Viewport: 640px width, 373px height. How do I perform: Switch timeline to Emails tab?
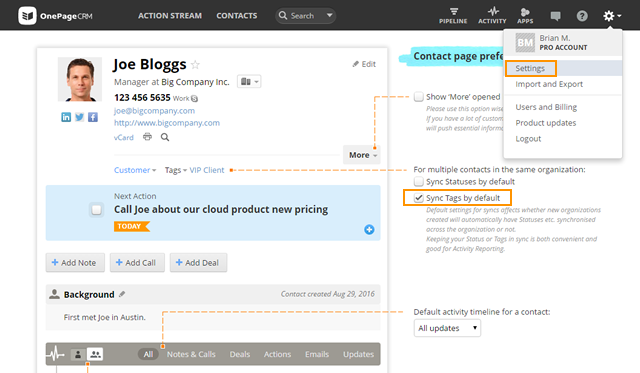pos(317,354)
